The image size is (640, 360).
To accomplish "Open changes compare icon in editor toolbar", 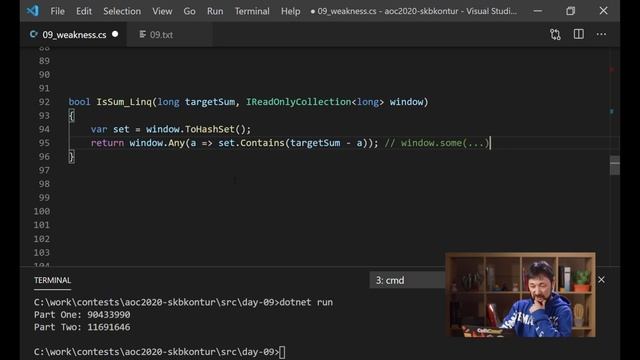I will coord(555,34).
